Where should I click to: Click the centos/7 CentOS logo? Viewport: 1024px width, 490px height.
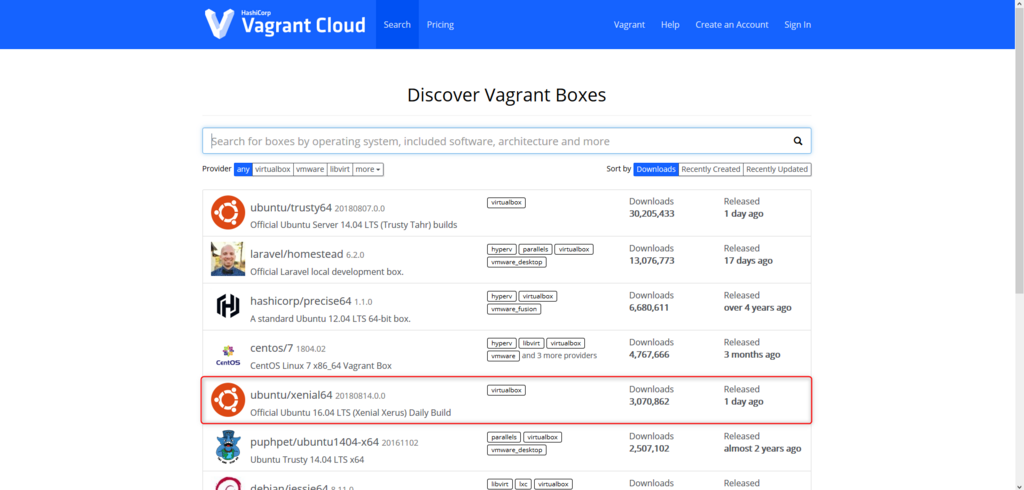click(228, 355)
